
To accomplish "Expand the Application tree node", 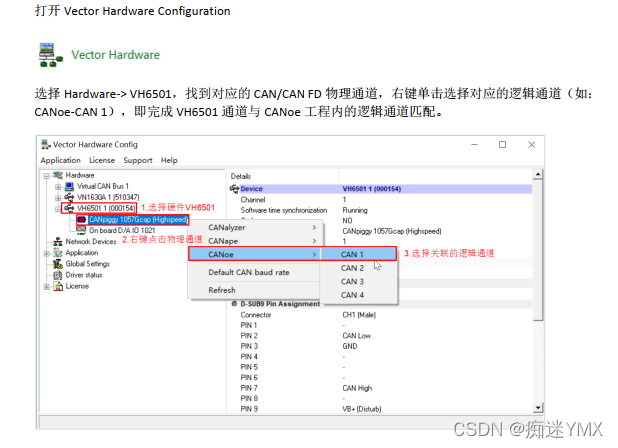I will coord(47,253).
